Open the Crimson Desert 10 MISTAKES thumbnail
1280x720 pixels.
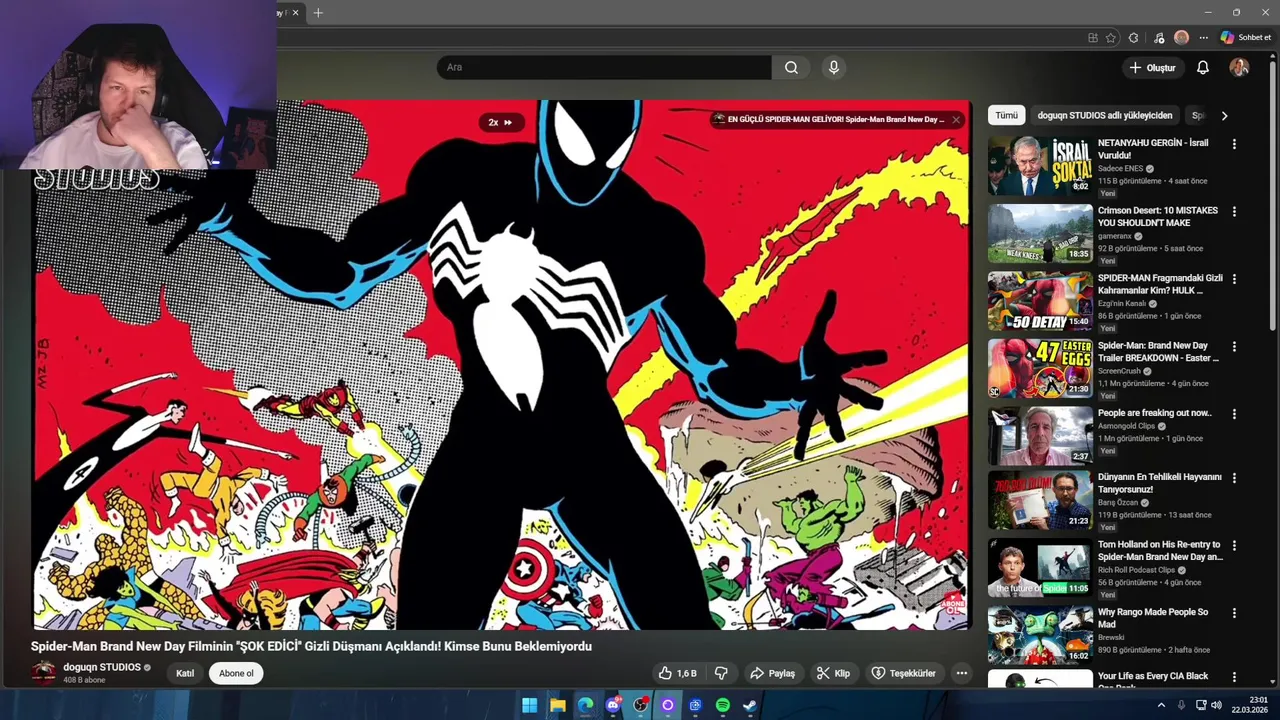coord(1040,233)
